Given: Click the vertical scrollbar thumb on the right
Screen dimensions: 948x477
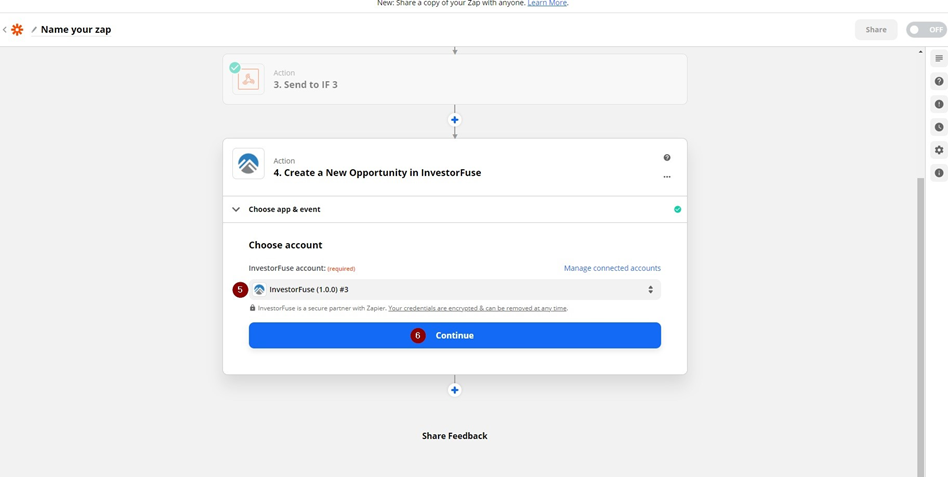Looking at the screenshot, I should (x=921, y=326).
